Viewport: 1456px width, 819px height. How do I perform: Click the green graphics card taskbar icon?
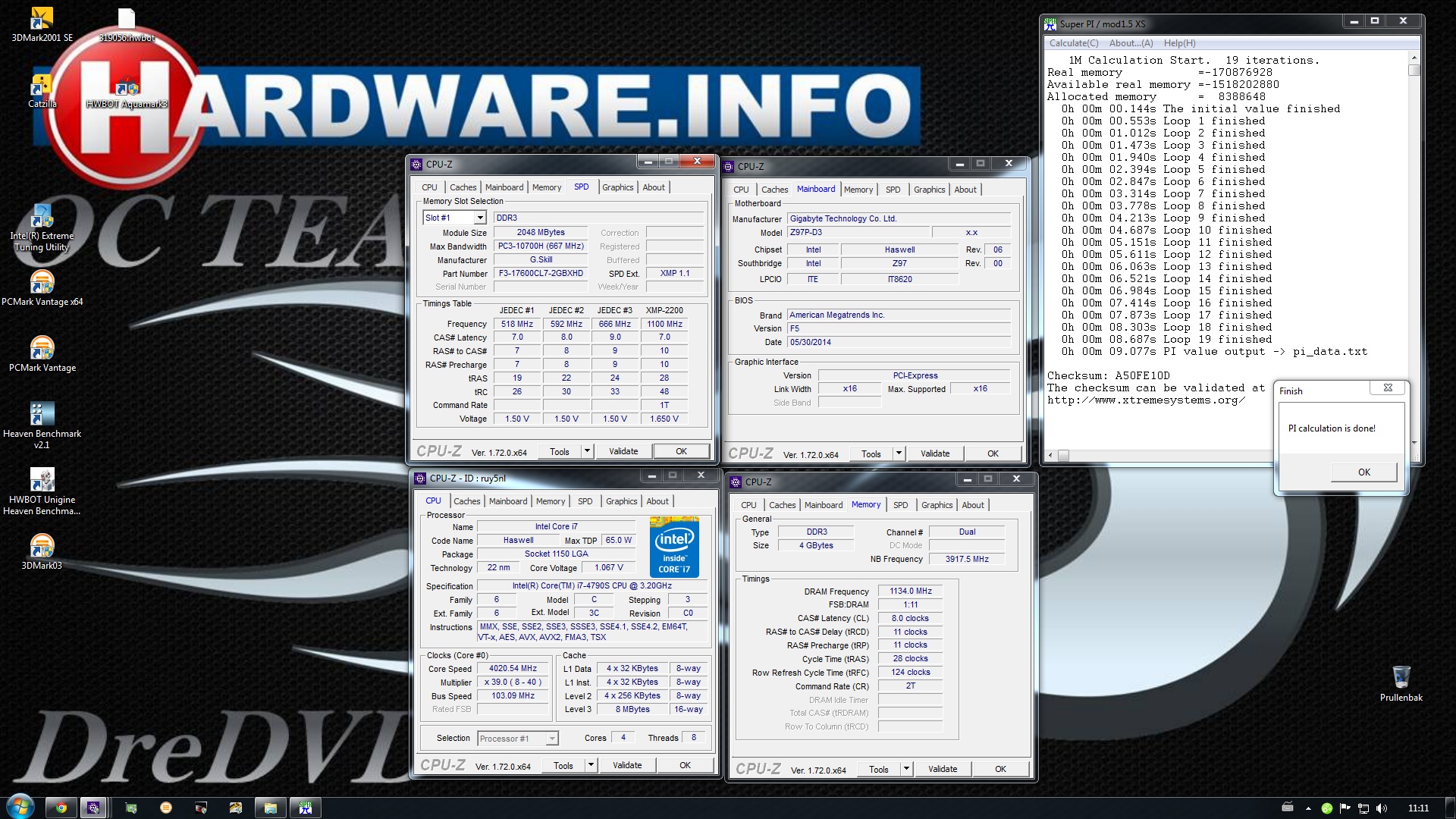(131, 808)
